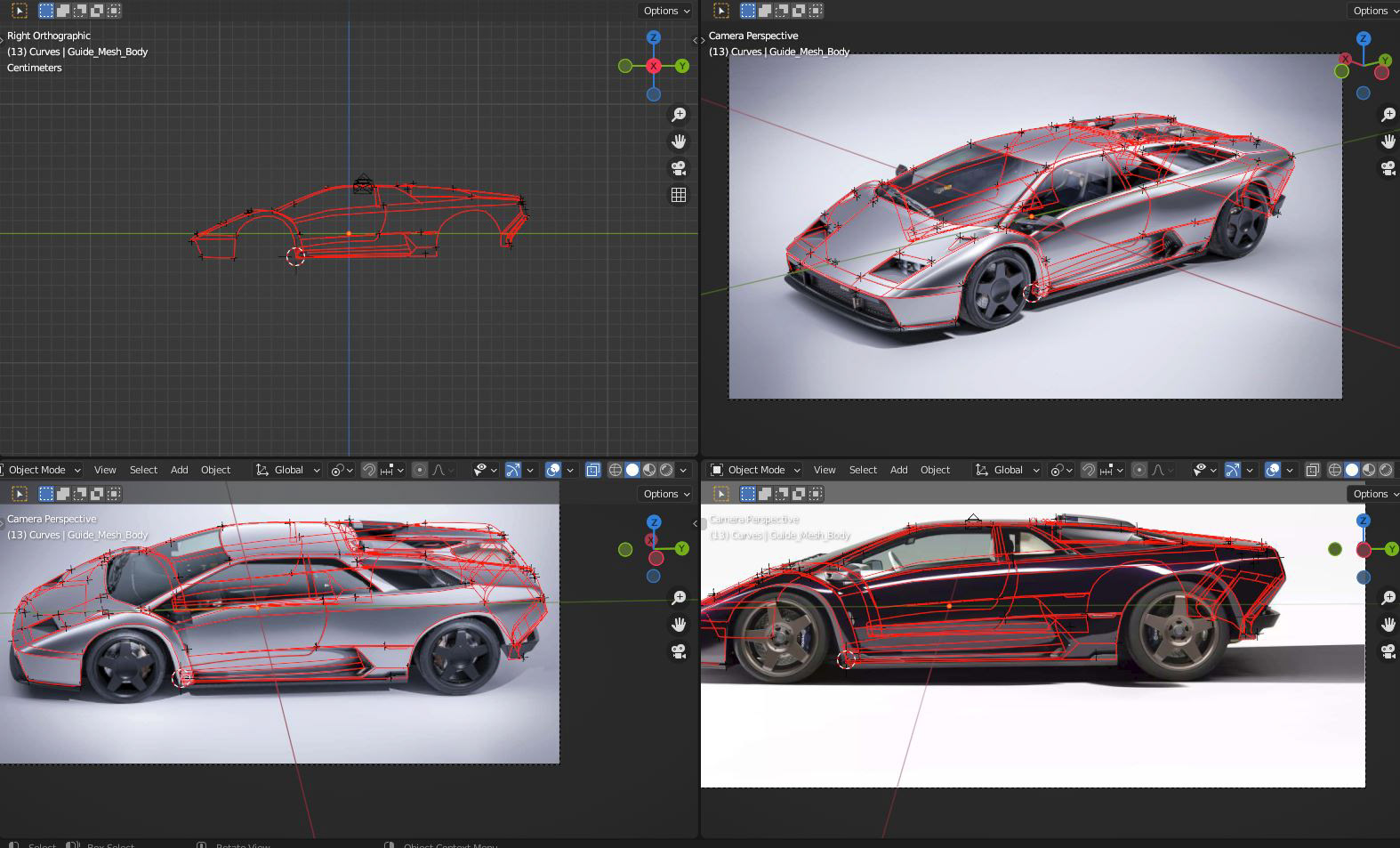Click pan hand in top-right camera viewport

tap(1388, 141)
